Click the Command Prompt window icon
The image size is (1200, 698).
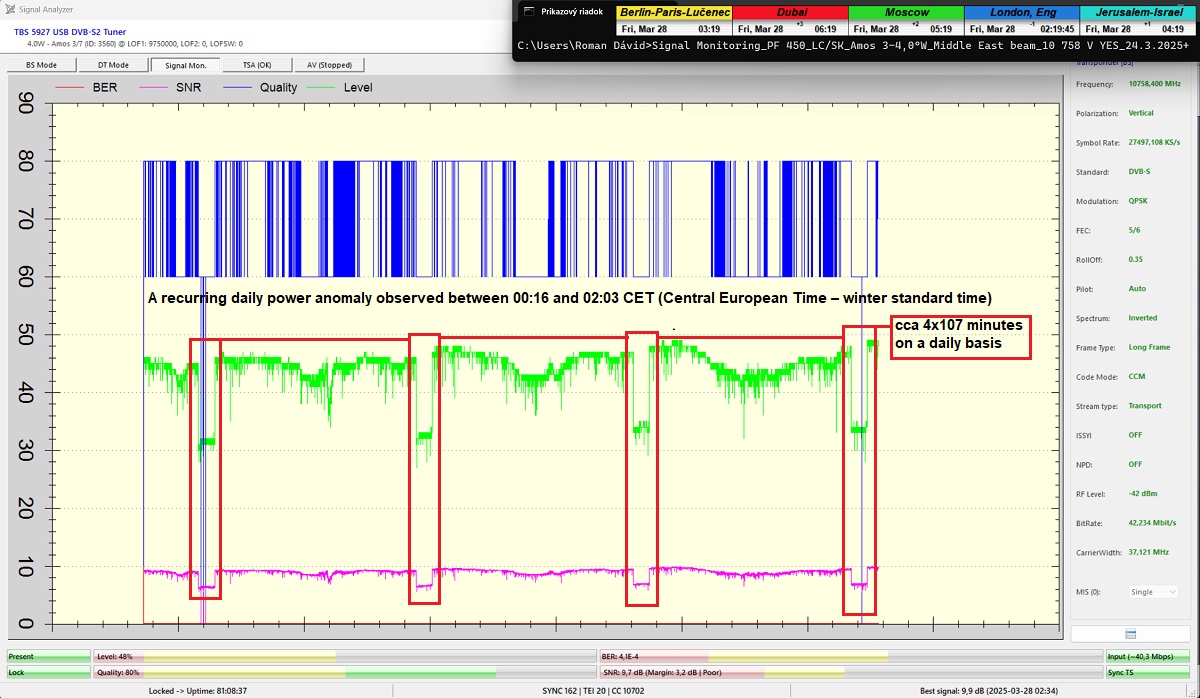tap(529, 12)
